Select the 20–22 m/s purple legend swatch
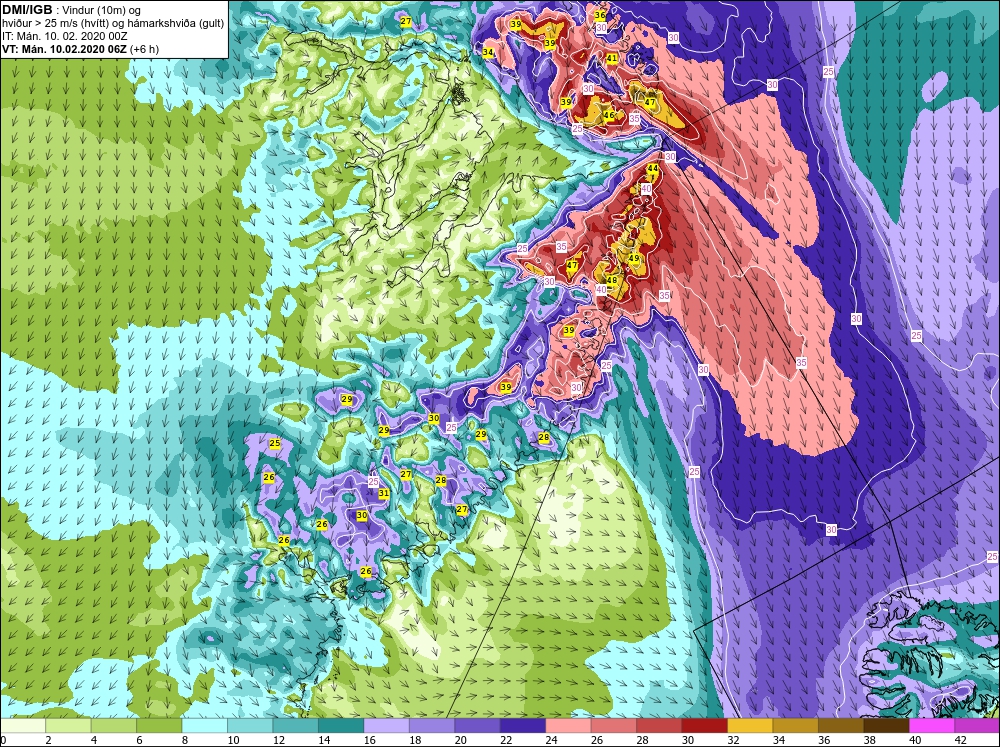 point(477,726)
